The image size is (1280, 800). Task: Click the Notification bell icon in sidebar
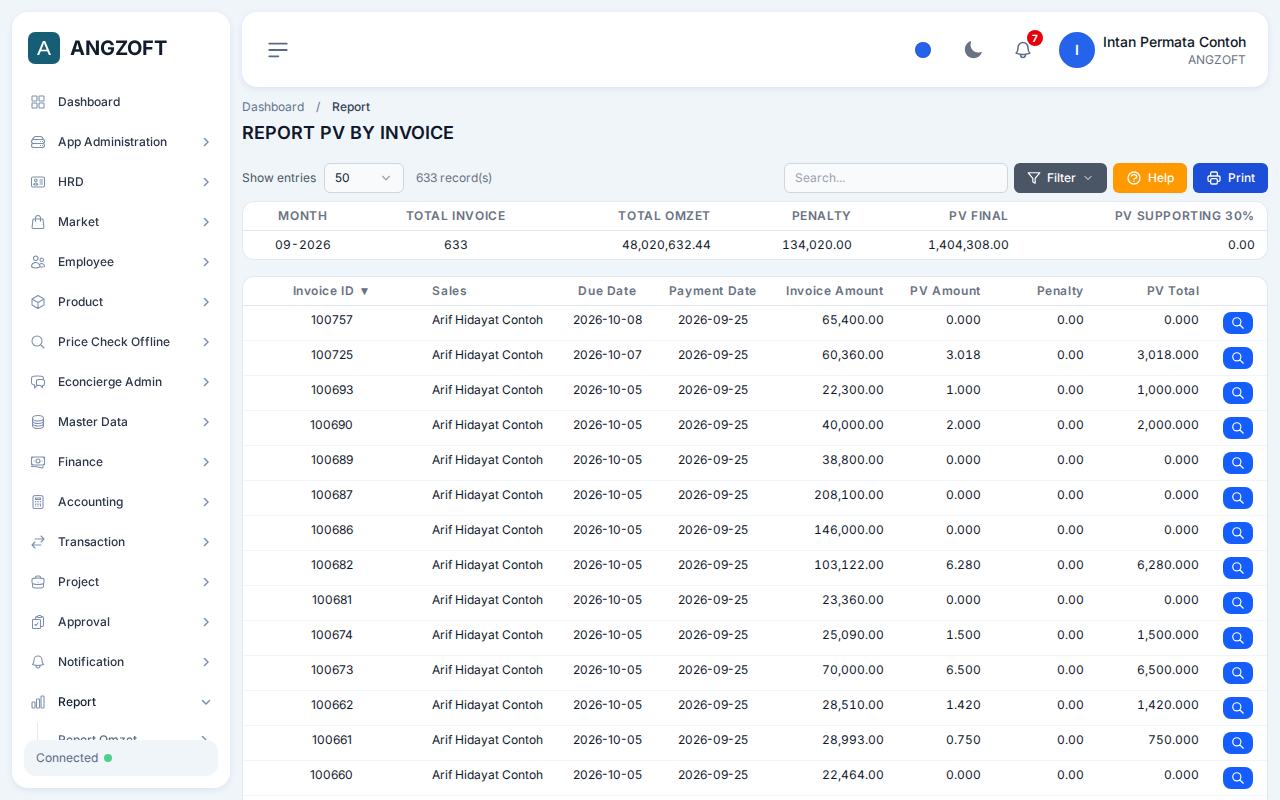[38, 662]
